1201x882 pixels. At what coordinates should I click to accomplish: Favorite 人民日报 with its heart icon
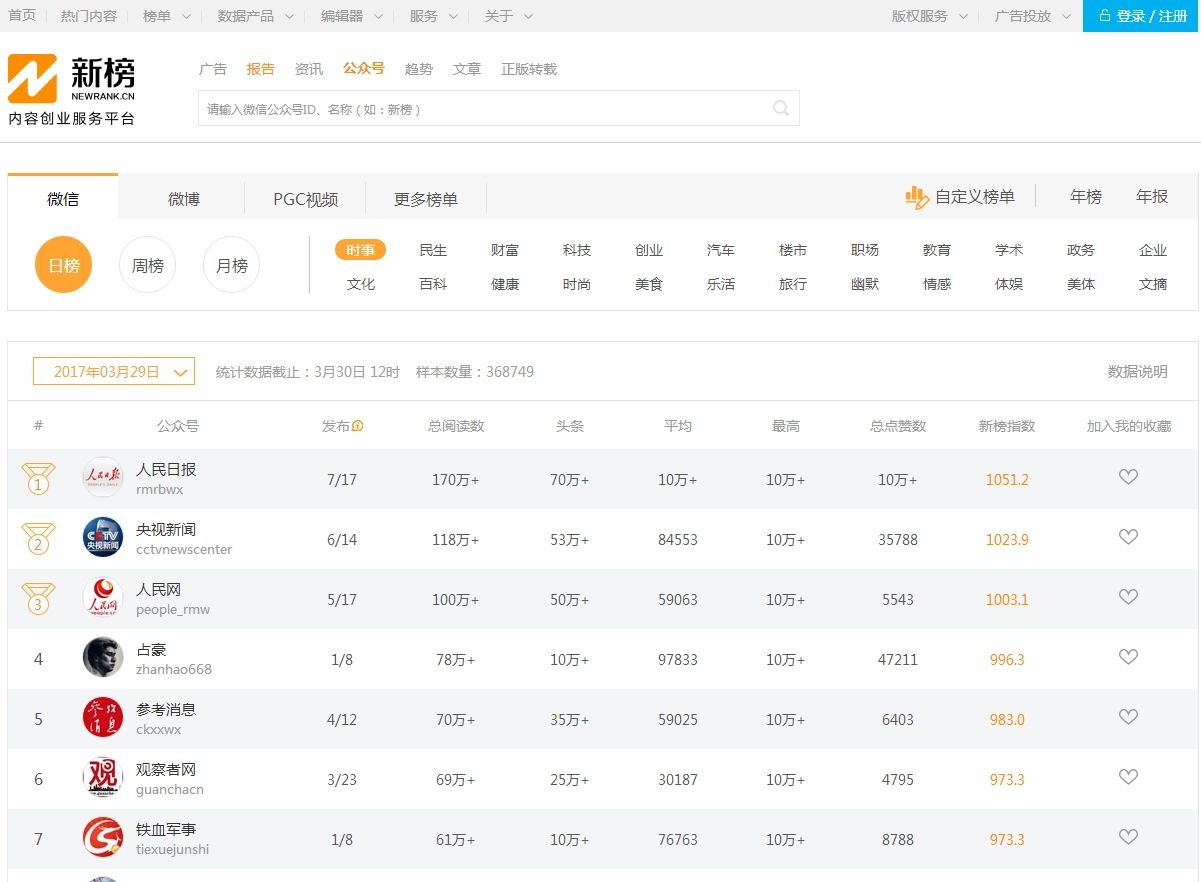(x=1128, y=478)
